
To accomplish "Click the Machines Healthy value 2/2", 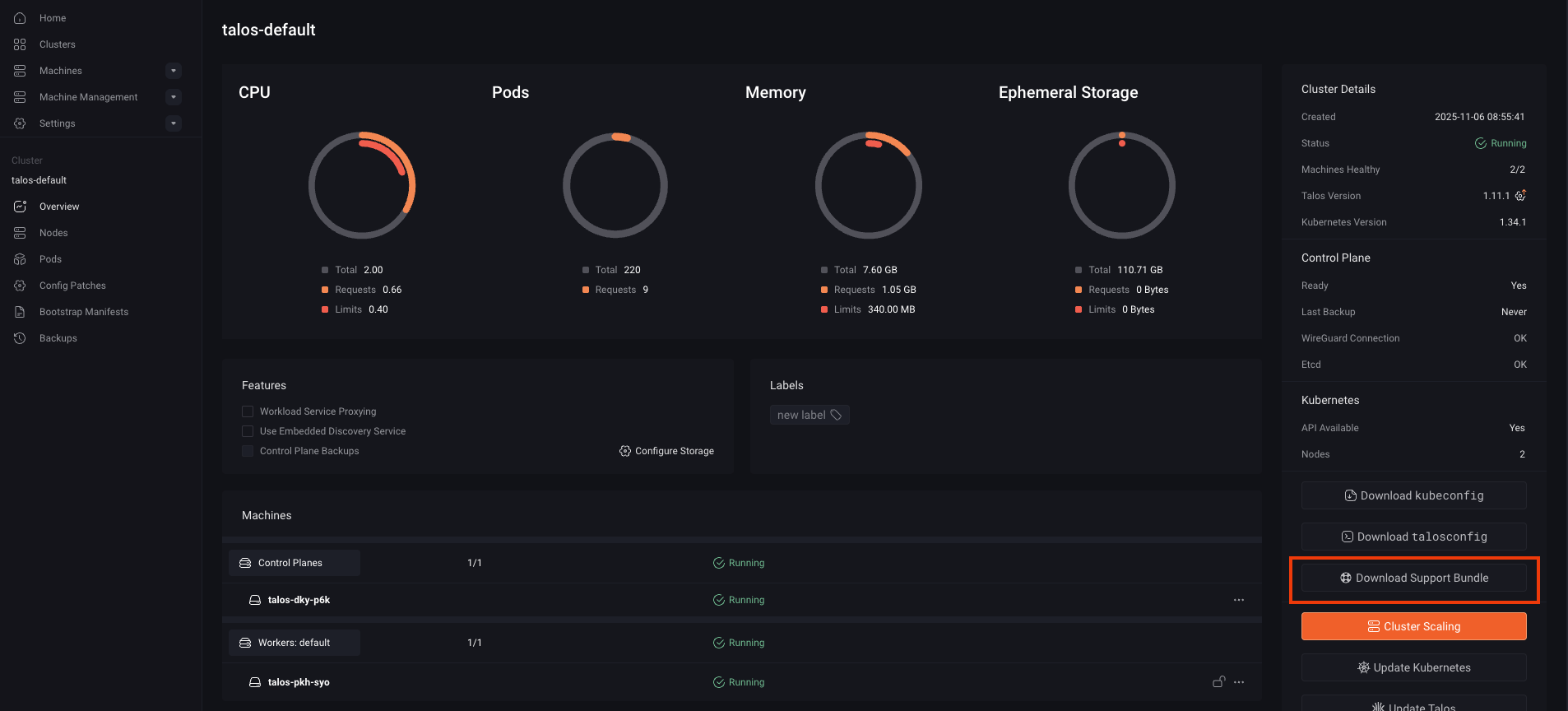I will (x=1517, y=170).
